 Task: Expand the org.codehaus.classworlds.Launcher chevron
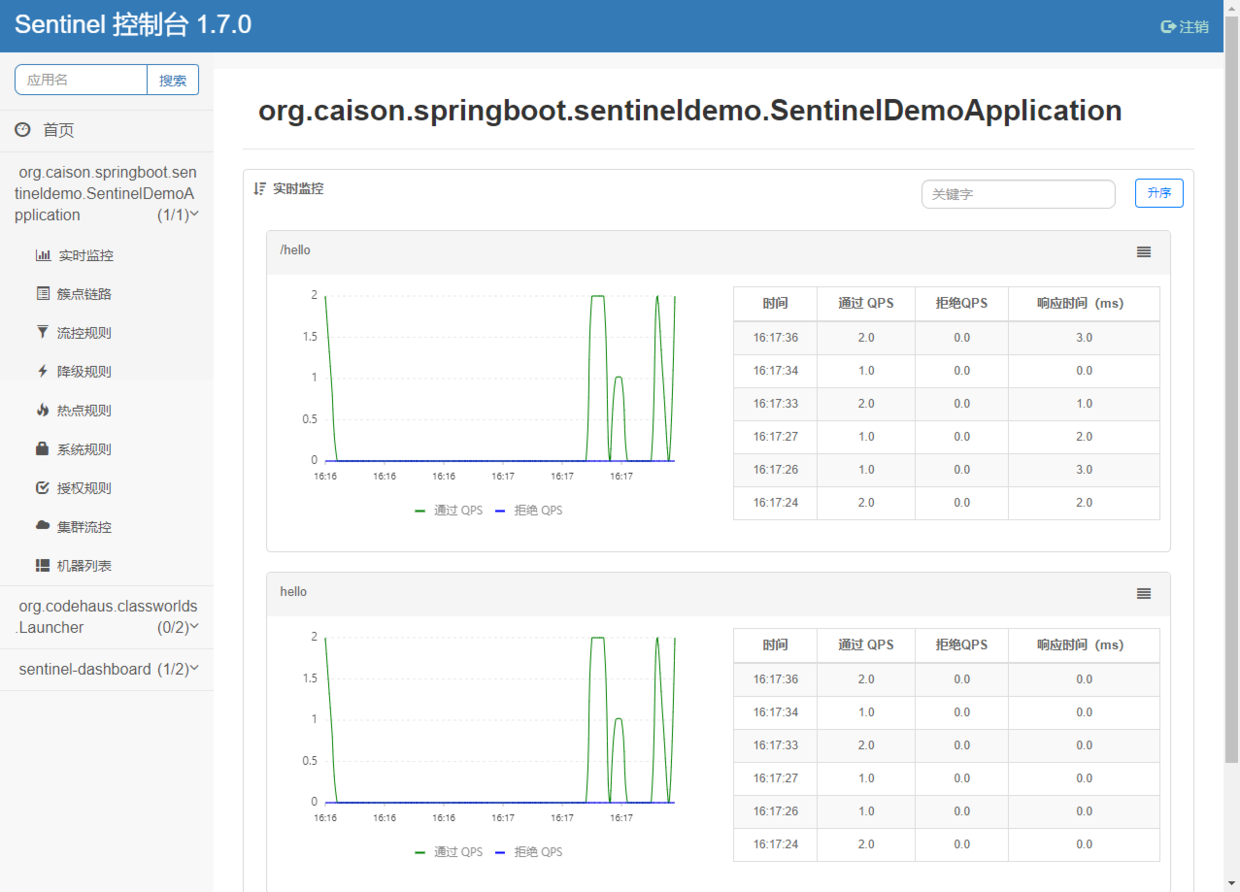point(194,627)
